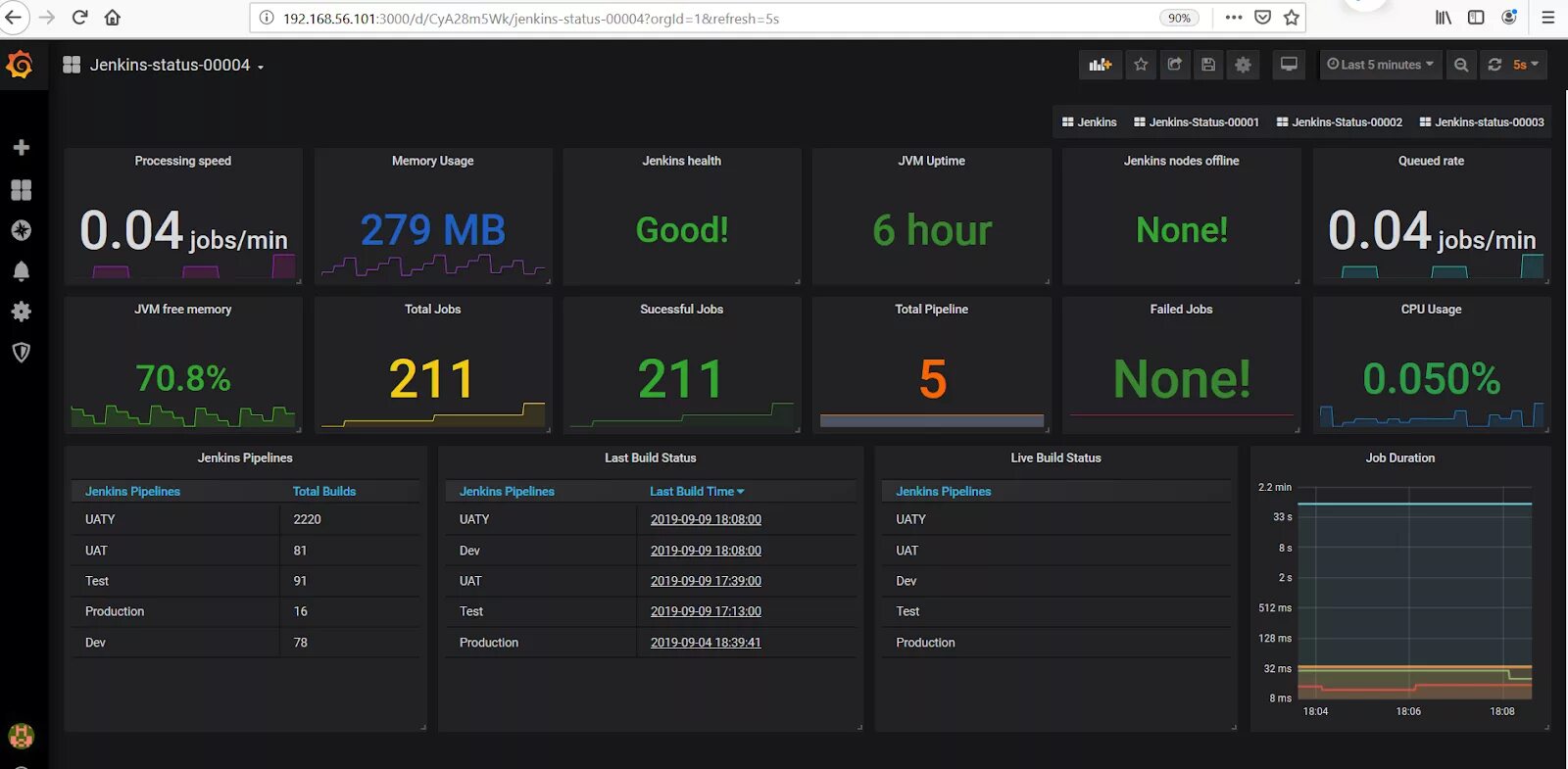Select UATY total builds value 2220
The image size is (1568, 769).
click(307, 519)
